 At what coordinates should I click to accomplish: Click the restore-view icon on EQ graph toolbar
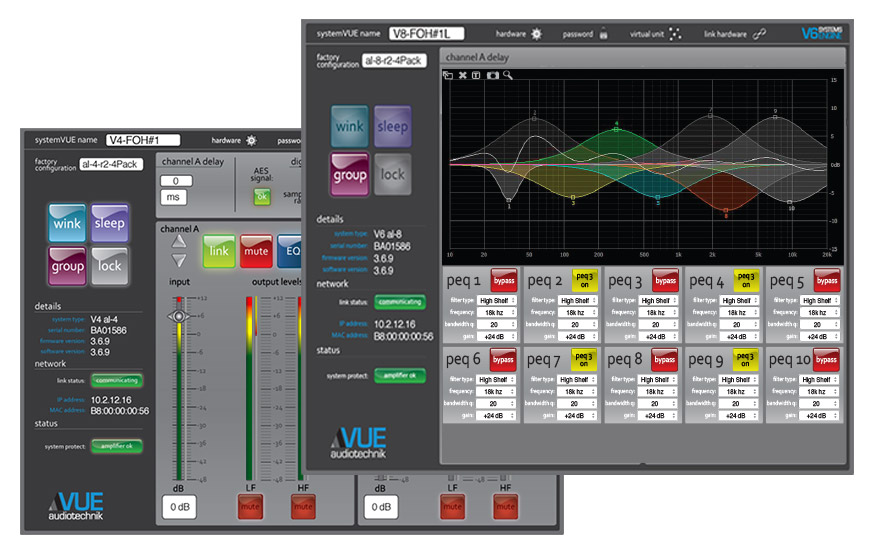point(448,75)
